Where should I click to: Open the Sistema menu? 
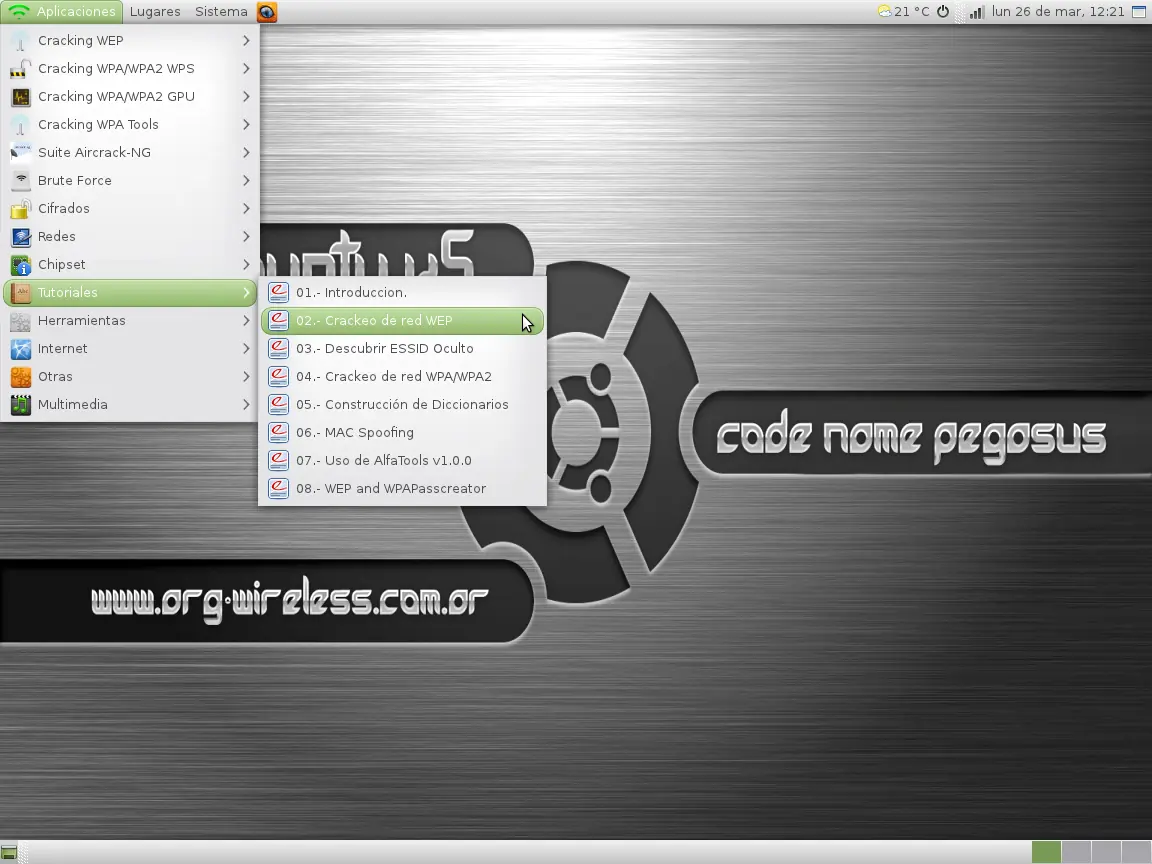(x=221, y=12)
